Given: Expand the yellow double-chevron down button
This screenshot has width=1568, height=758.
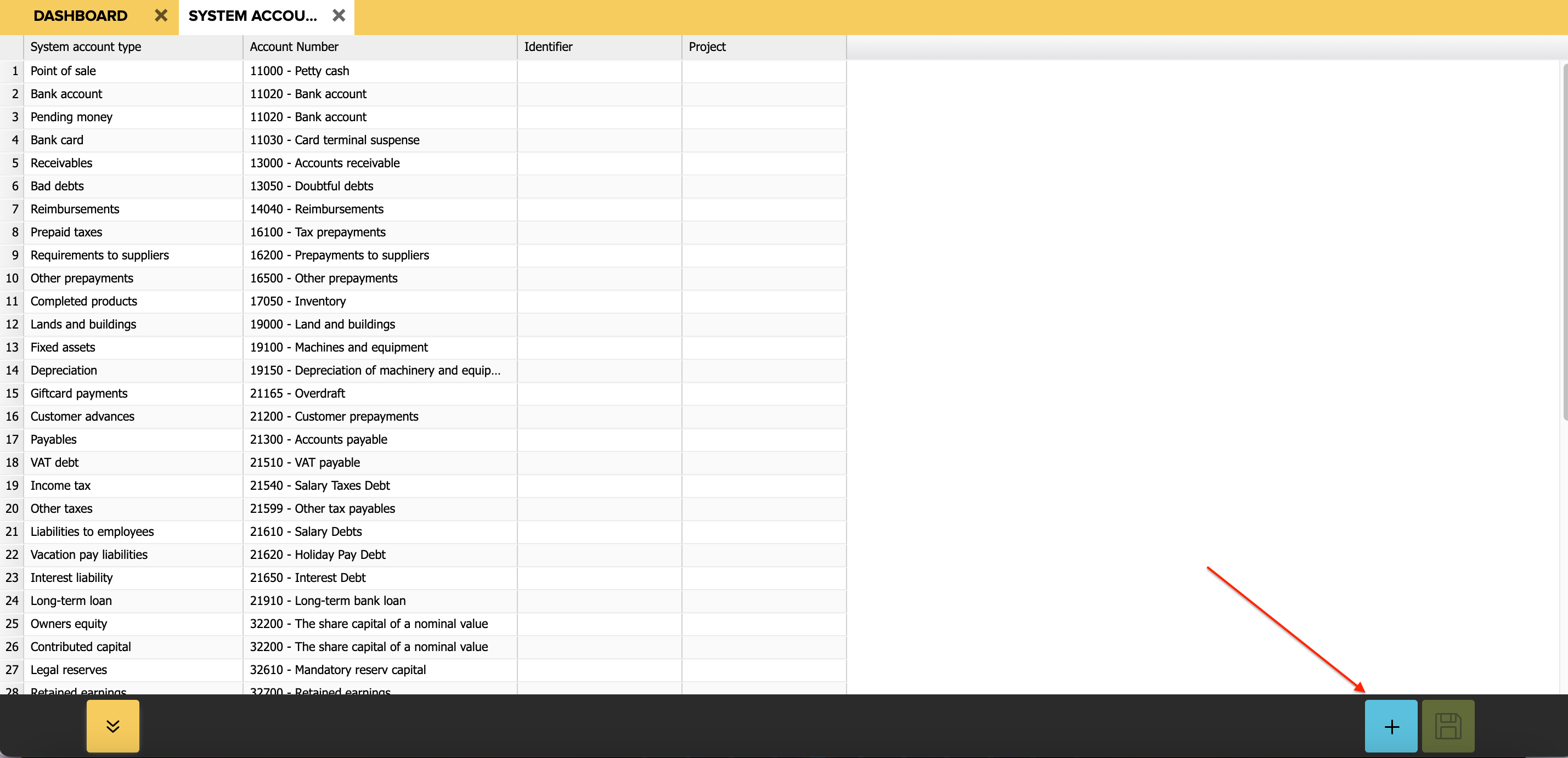Looking at the screenshot, I should (112, 726).
